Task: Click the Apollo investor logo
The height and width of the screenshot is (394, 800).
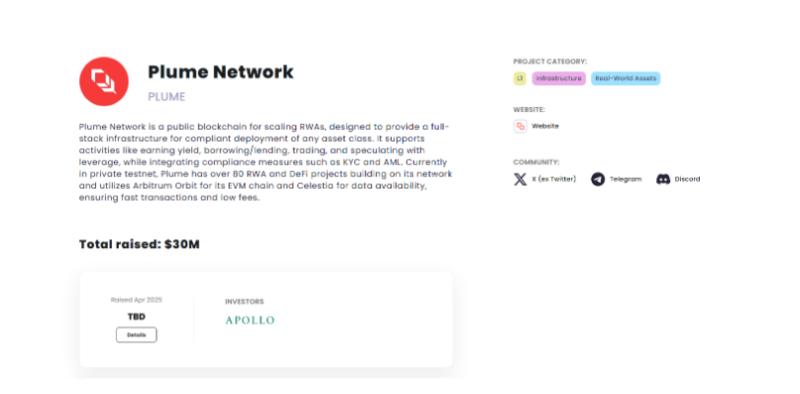Action: click(x=250, y=320)
